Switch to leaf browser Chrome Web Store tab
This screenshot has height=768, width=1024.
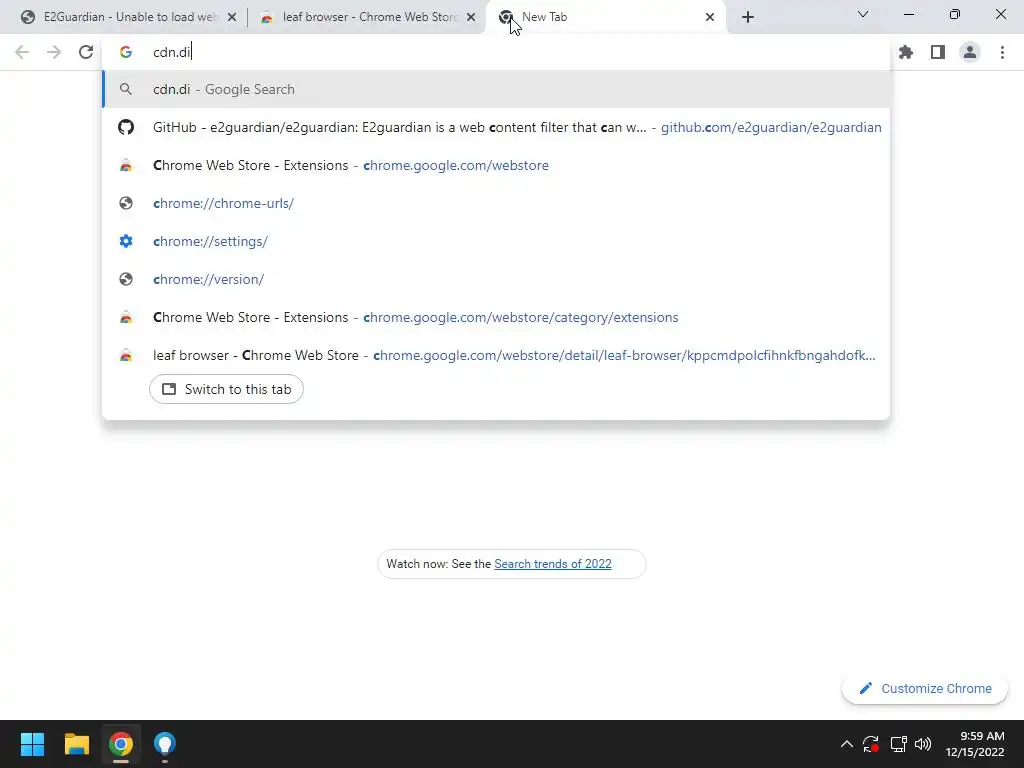369,17
